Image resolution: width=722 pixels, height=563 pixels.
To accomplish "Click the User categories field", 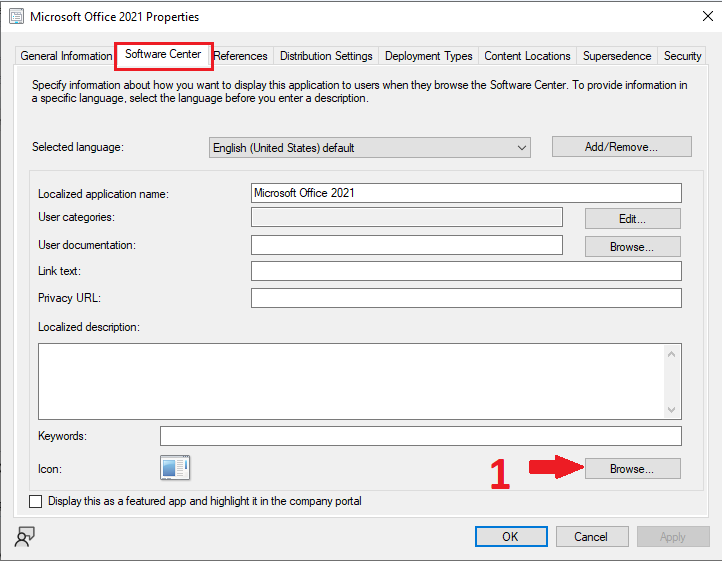I will tap(407, 217).
